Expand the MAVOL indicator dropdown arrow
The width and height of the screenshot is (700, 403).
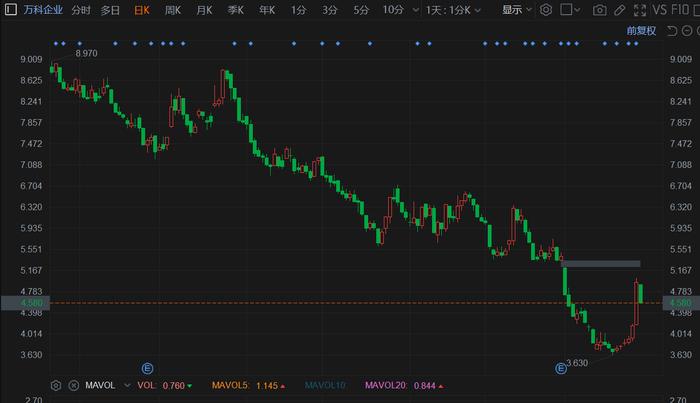coord(127,385)
